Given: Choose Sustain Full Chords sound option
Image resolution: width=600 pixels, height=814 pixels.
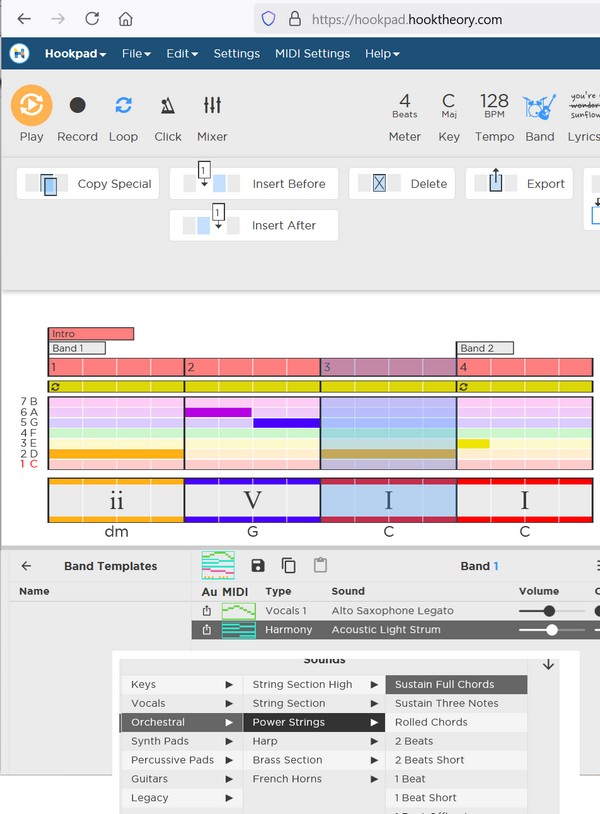Looking at the screenshot, I should [445, 685].
